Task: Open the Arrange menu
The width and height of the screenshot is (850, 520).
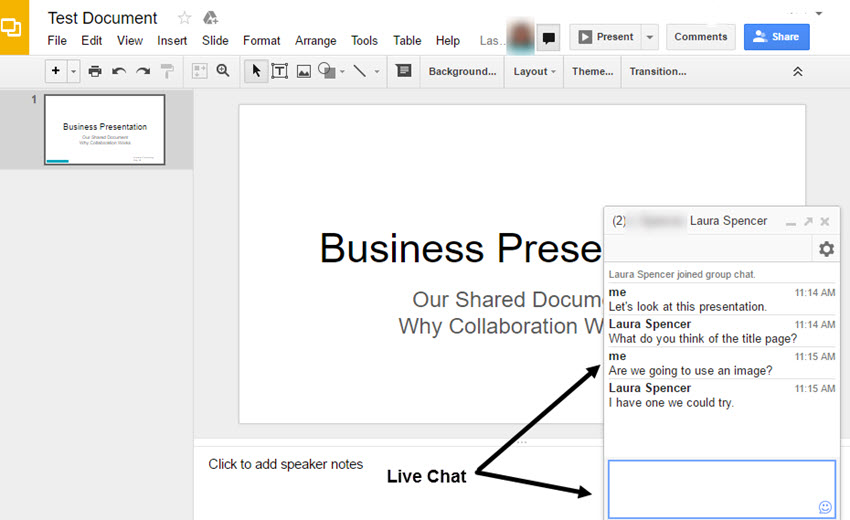Action: (315, 41)
